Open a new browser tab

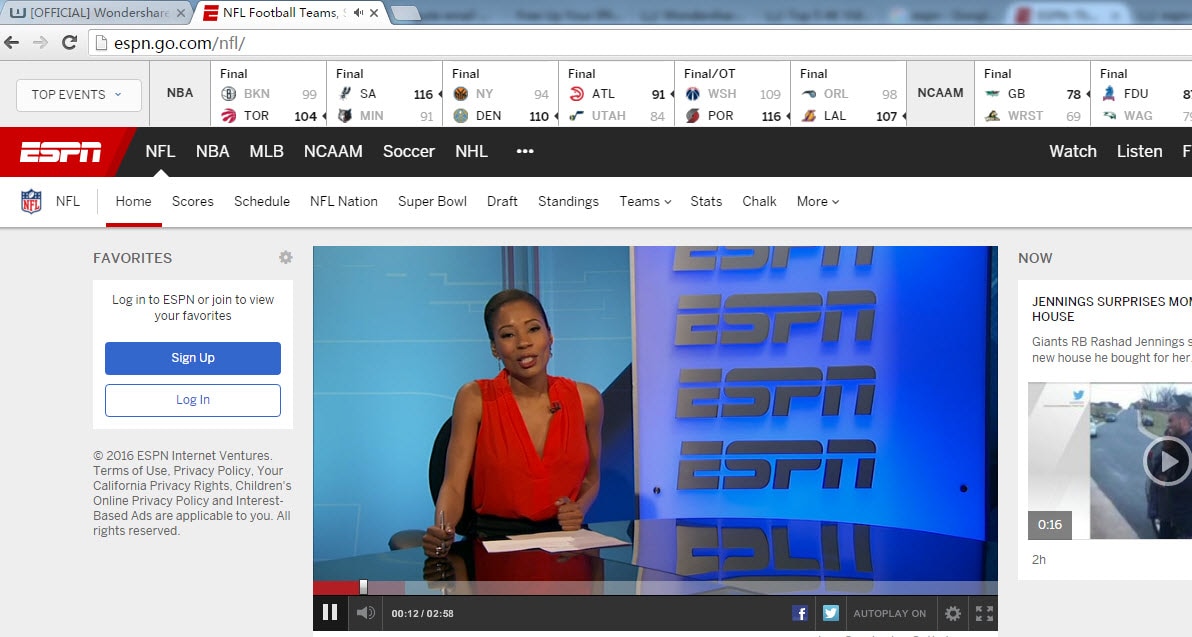[x=405, y=13]
